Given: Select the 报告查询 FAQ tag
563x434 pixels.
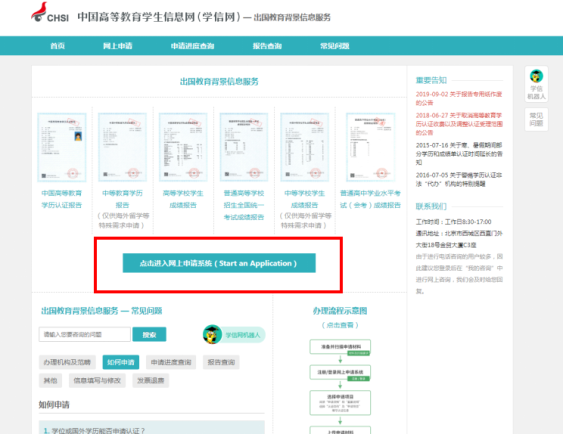Looking at the screenshot, I should tap(221, 362).
